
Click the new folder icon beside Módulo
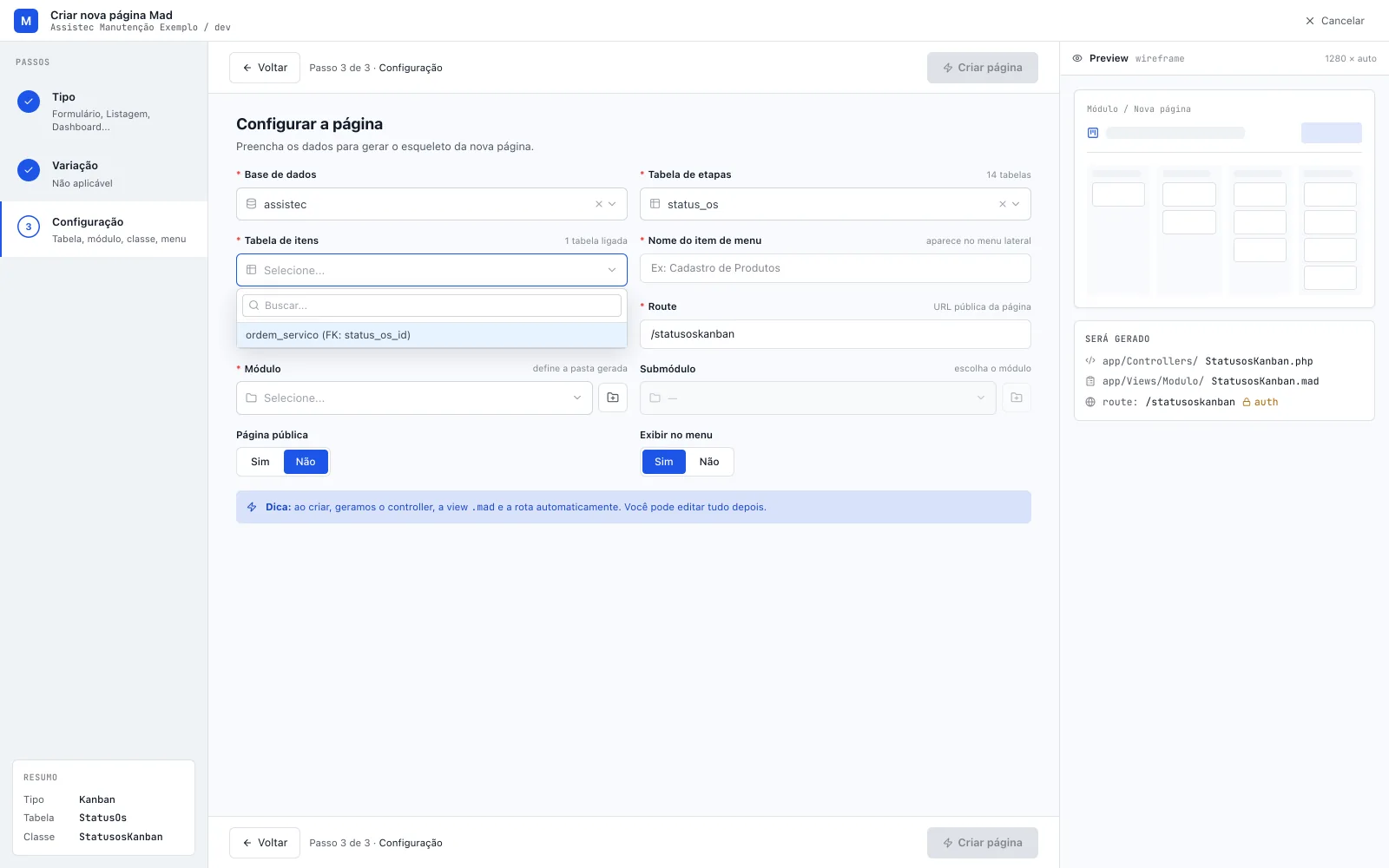tap(613, 398)
